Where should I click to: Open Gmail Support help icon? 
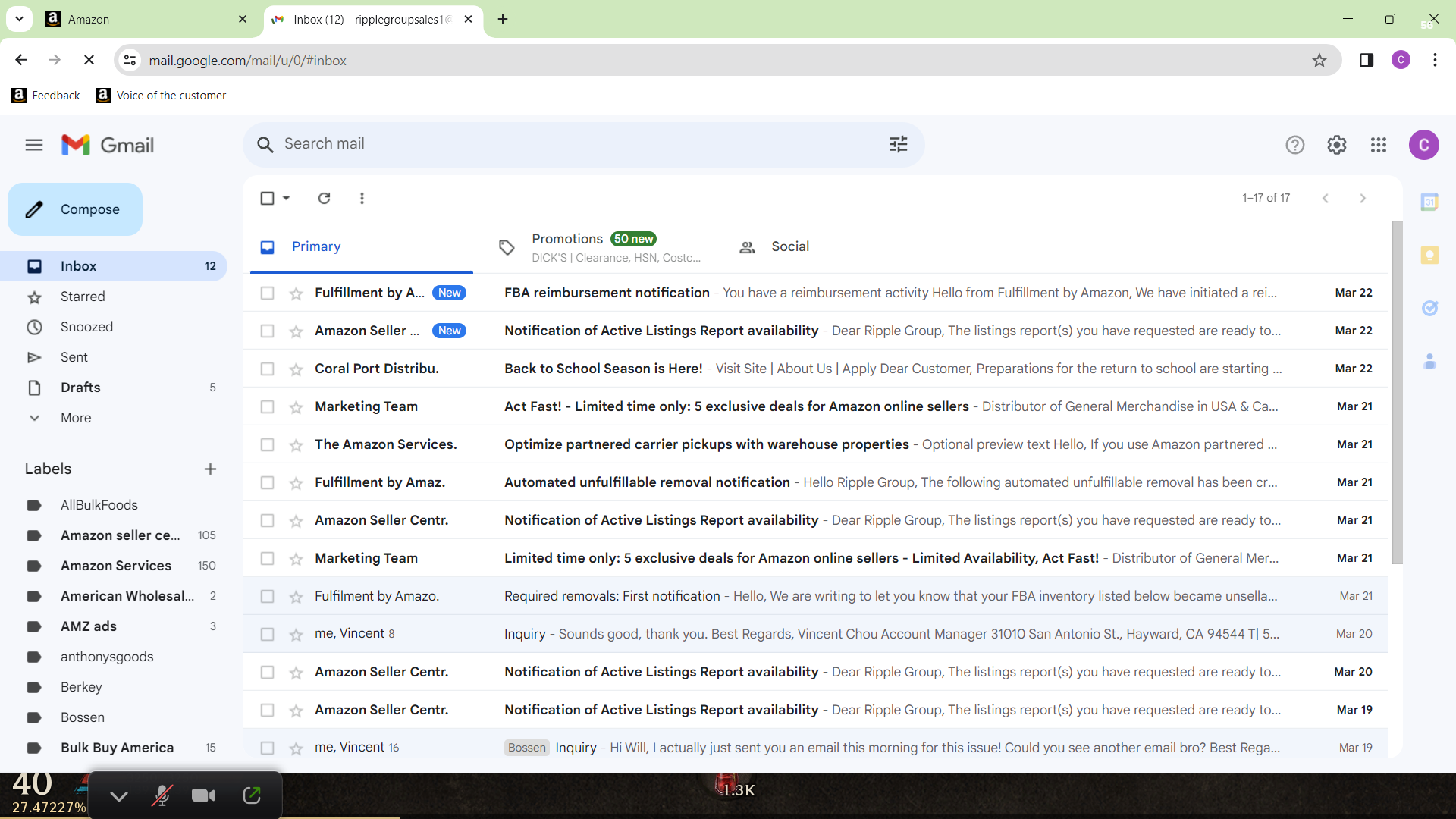(1295, 145)
